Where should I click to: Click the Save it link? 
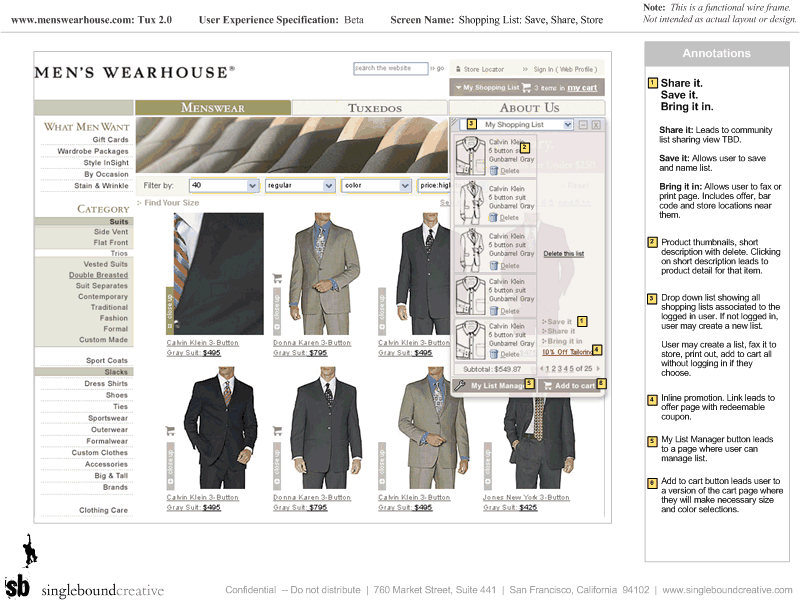tap(559, 321)
